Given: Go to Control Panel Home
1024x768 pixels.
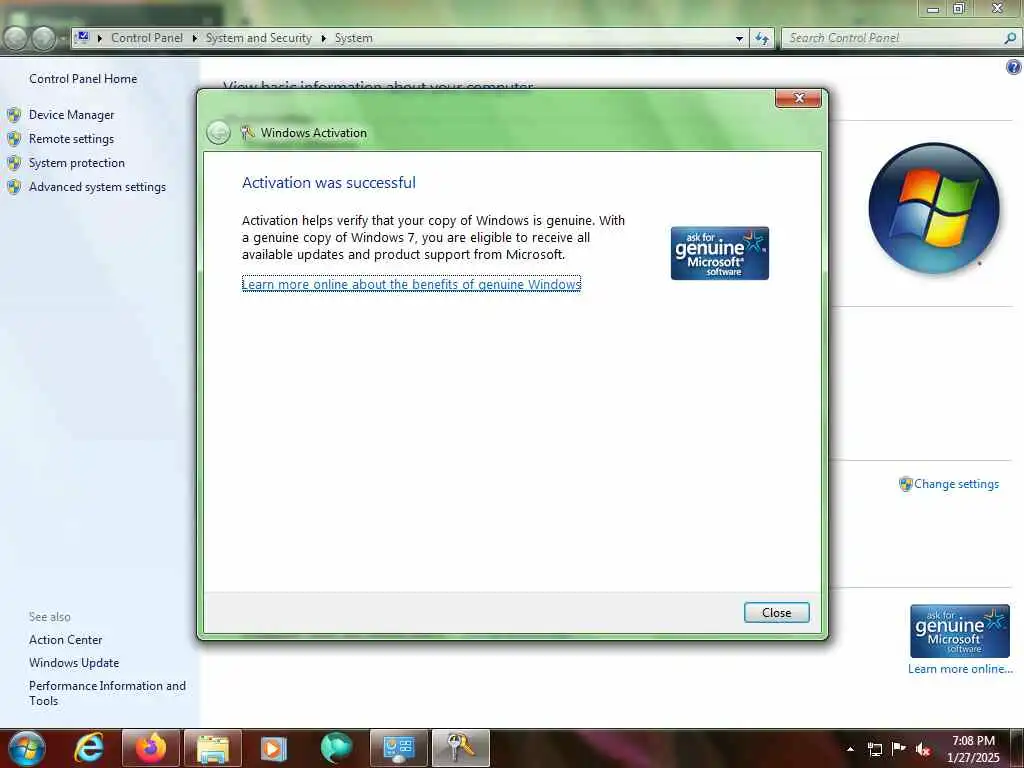Looking at the screenshot, I should click(83, 79).
